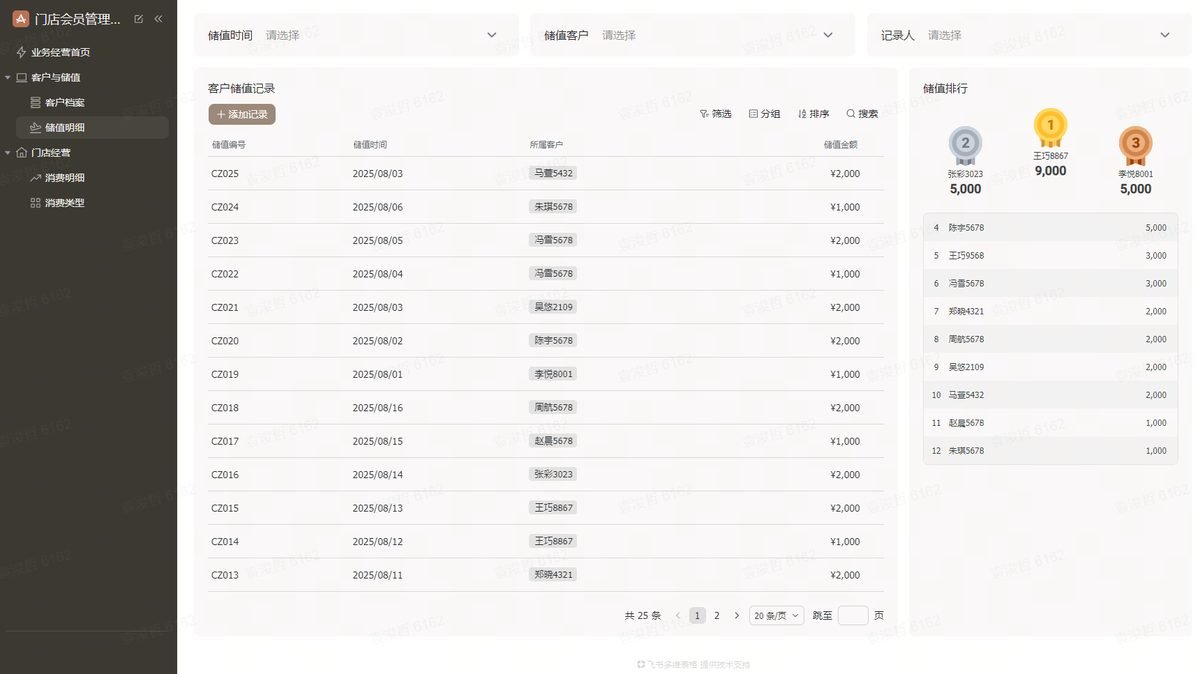Screen dimensions: 1200x674
Task: Expand the 储值时间 dropdown
Action: (x=357, y=35)
